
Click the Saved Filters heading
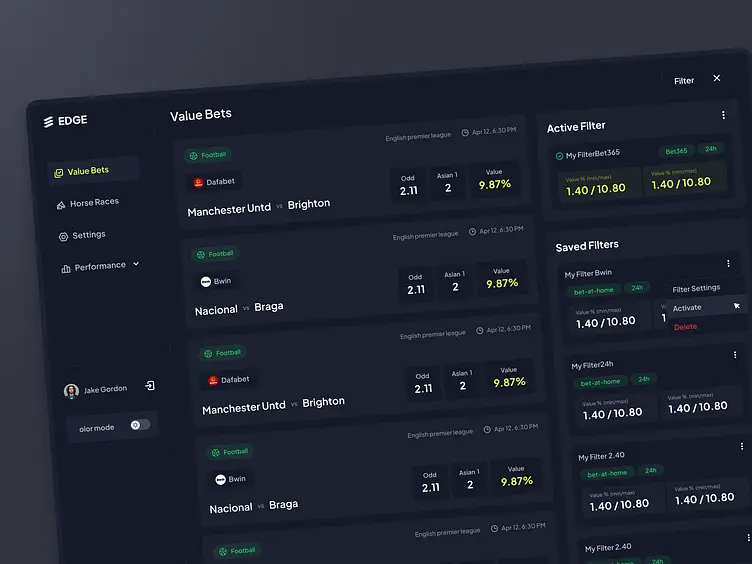(587, 246)
